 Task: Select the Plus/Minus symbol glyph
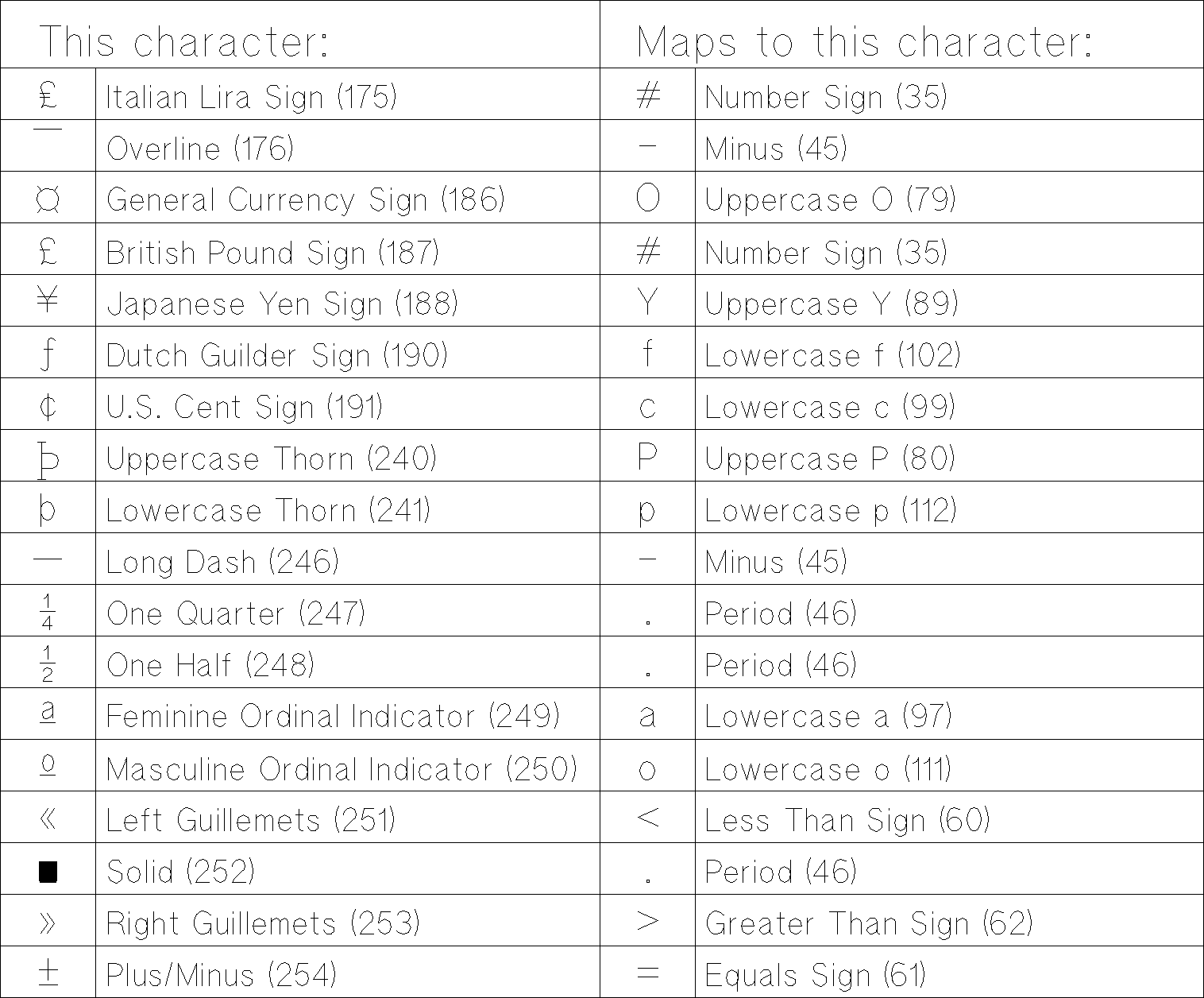(48, 973)
